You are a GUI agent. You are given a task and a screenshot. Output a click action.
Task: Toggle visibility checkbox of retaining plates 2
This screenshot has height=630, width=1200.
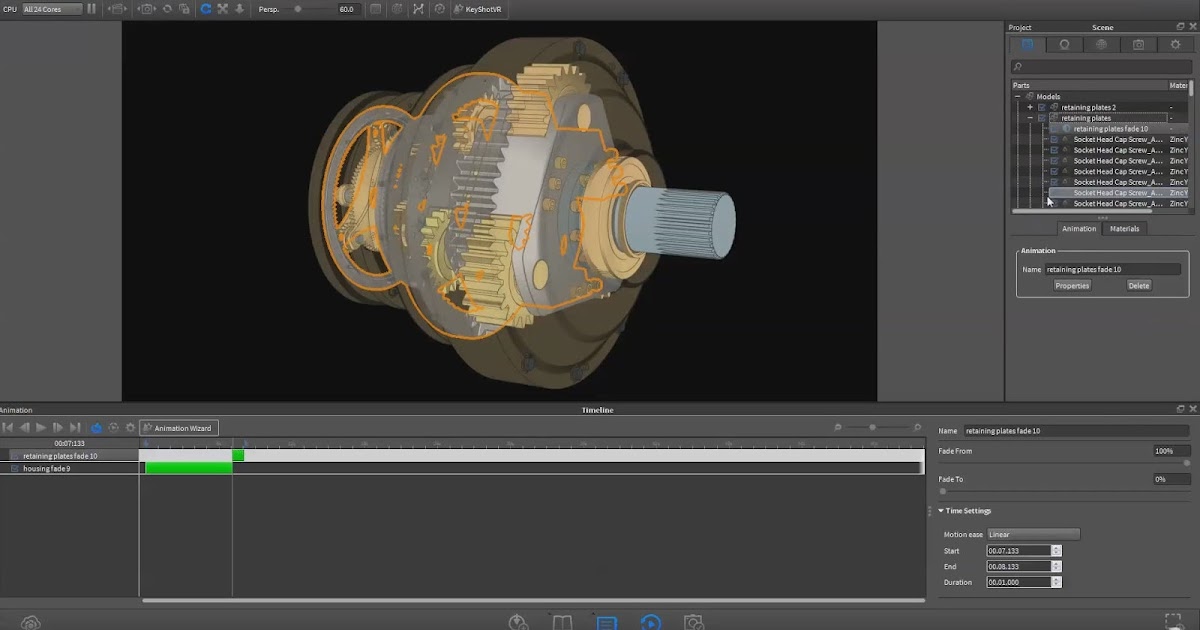coord(1042,107)
